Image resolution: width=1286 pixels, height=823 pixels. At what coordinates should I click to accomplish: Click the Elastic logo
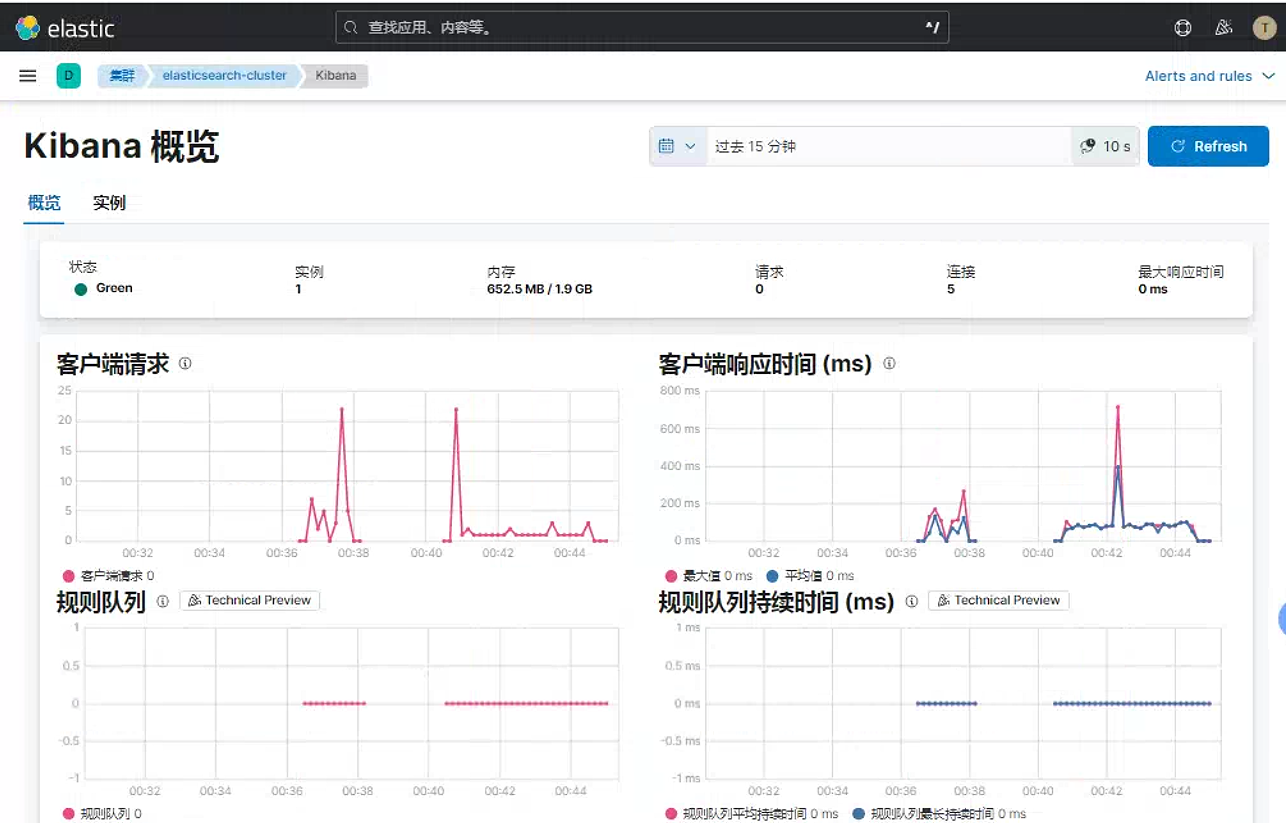(65, 28)
